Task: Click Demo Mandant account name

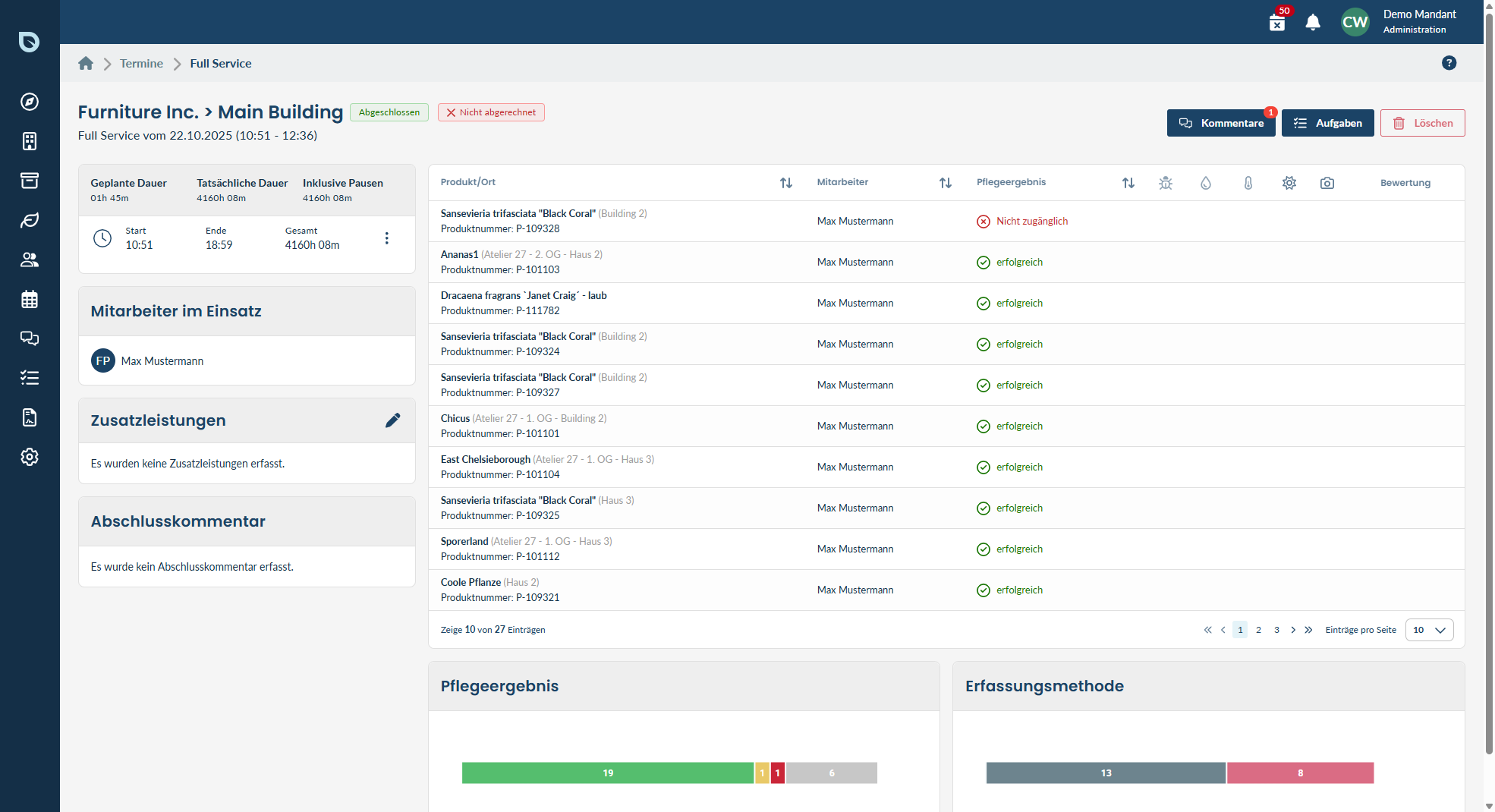Action: coord(1419,14)
